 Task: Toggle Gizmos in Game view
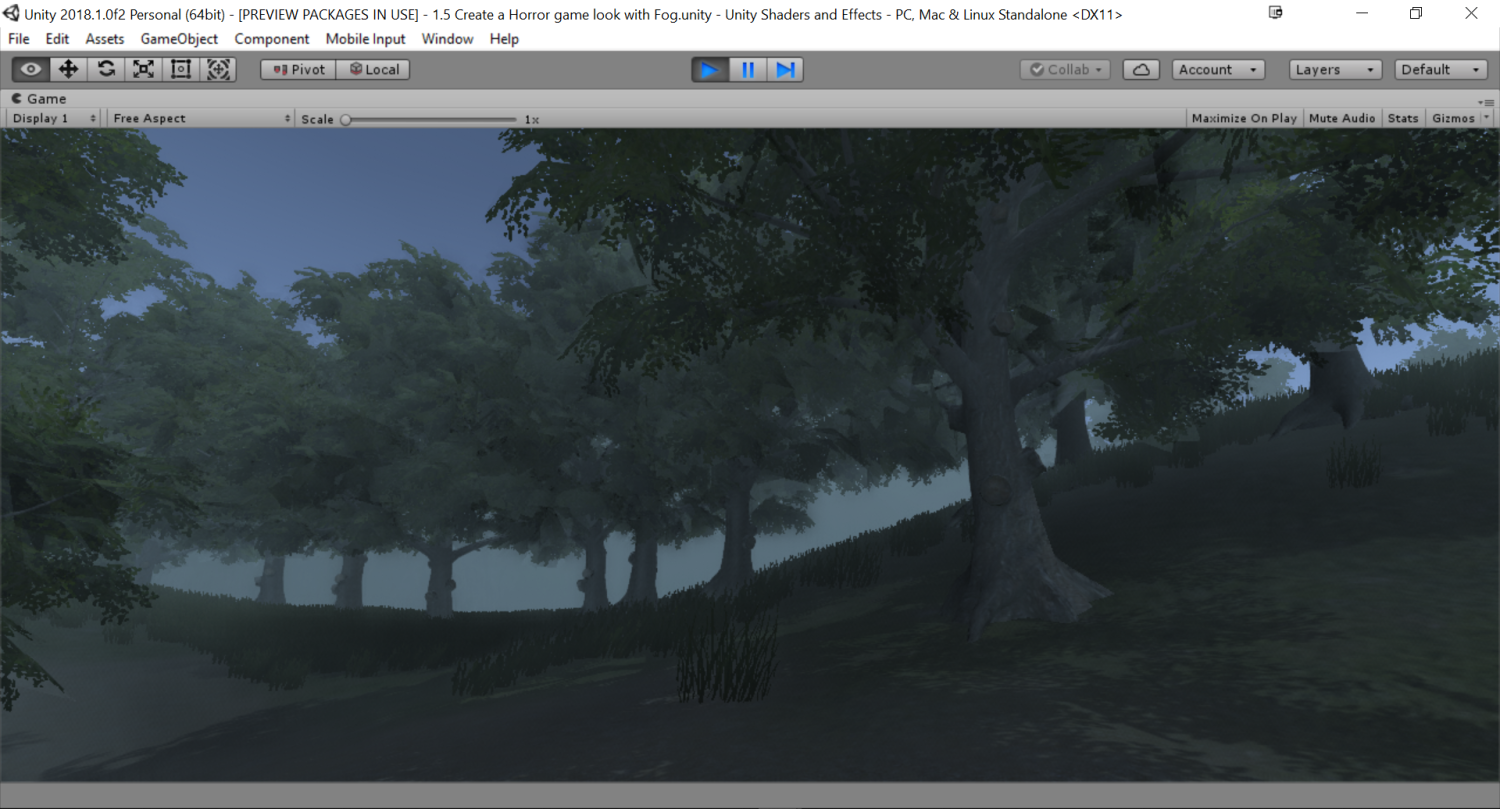tap(1453, 118)
